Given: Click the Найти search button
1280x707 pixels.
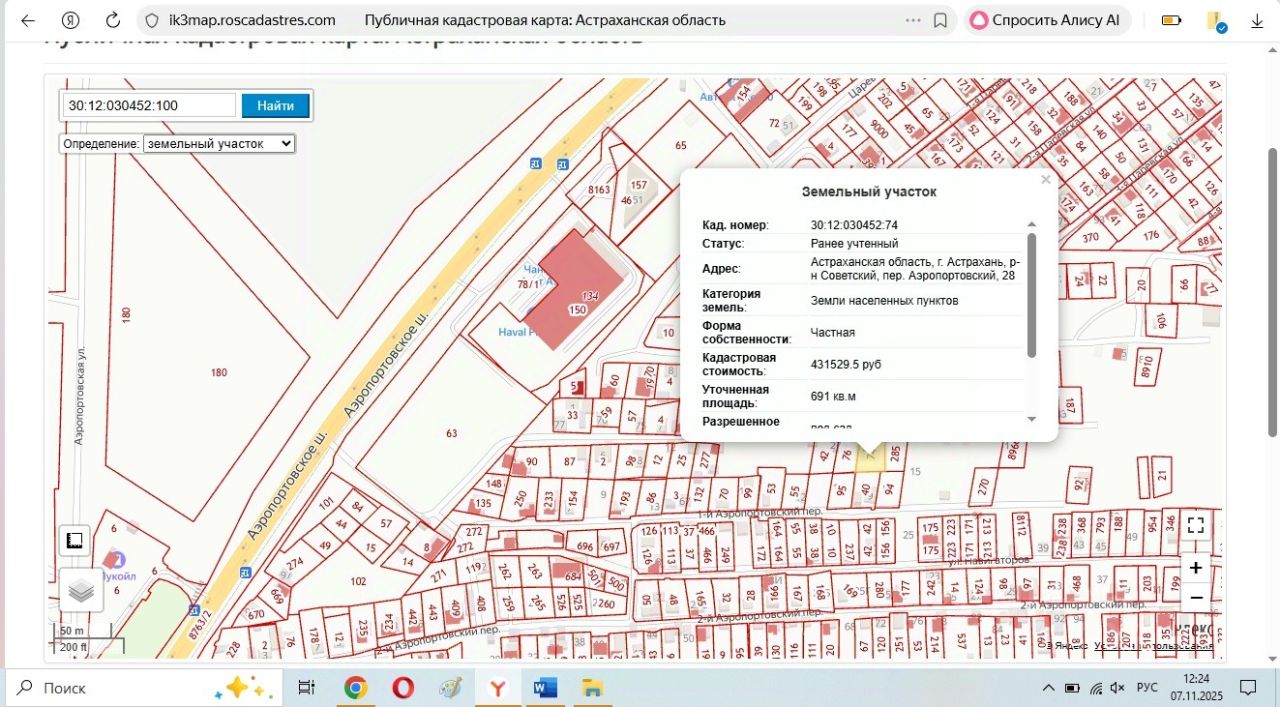Looking at the screenshot, I should pos(275,105).
